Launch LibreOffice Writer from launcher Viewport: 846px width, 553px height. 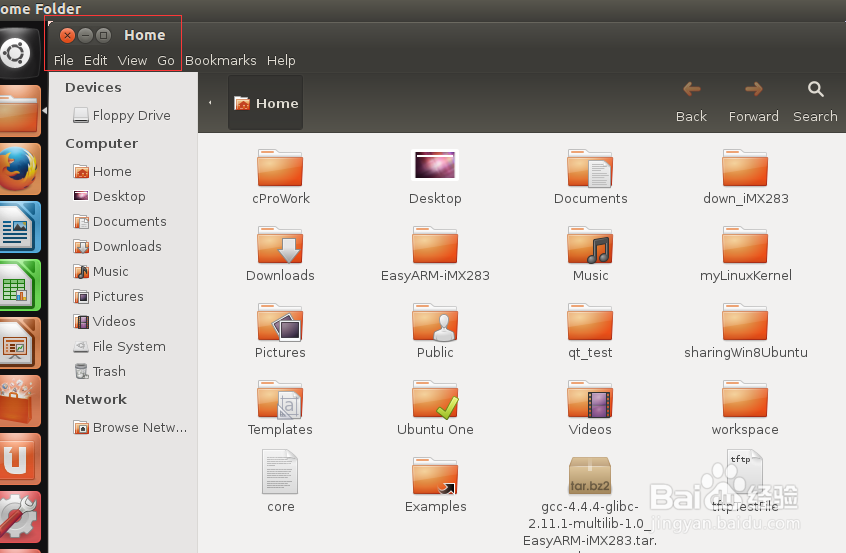coord(19,227)
